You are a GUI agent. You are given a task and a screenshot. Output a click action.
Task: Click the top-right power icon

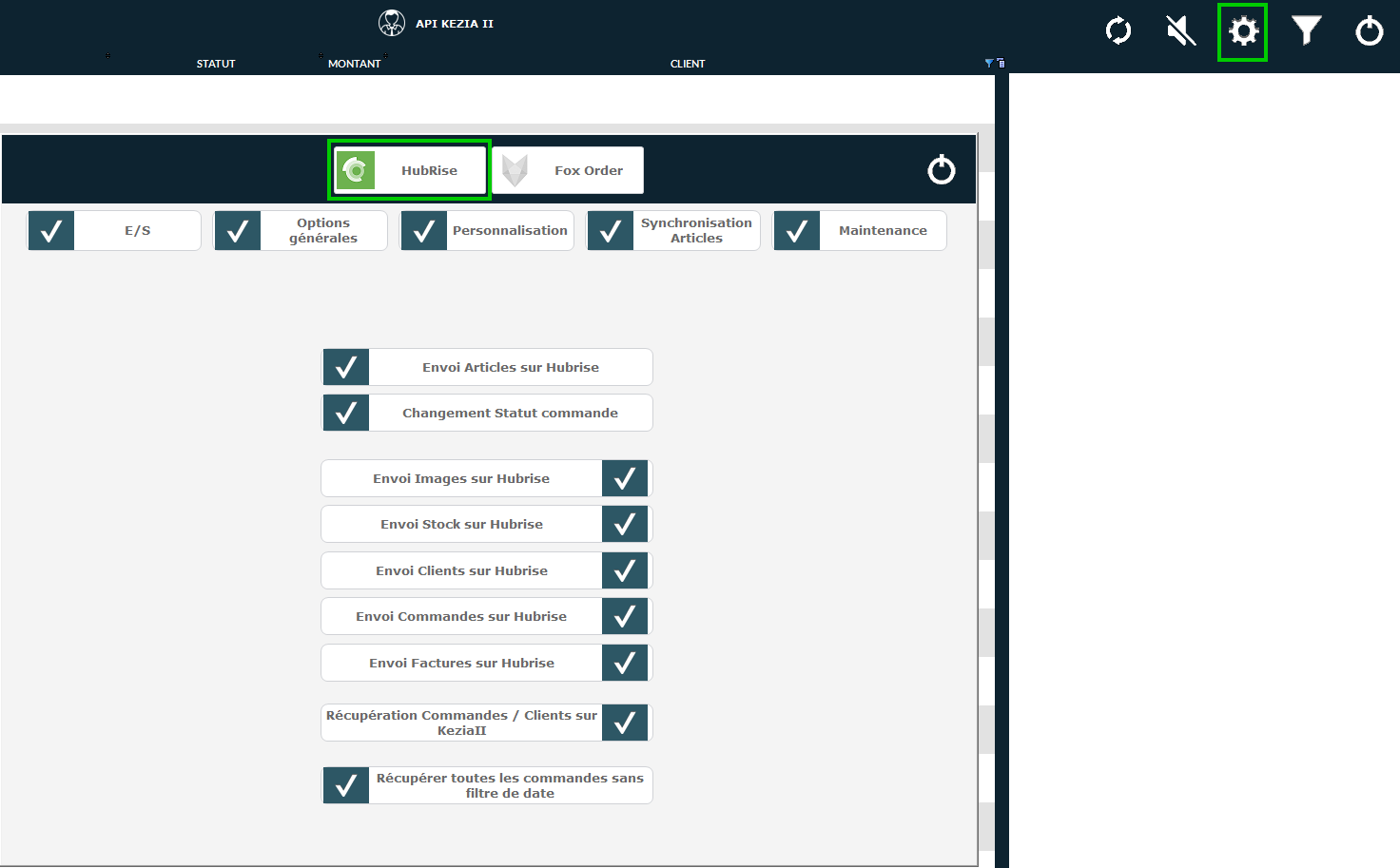(x=1369, y=31)
